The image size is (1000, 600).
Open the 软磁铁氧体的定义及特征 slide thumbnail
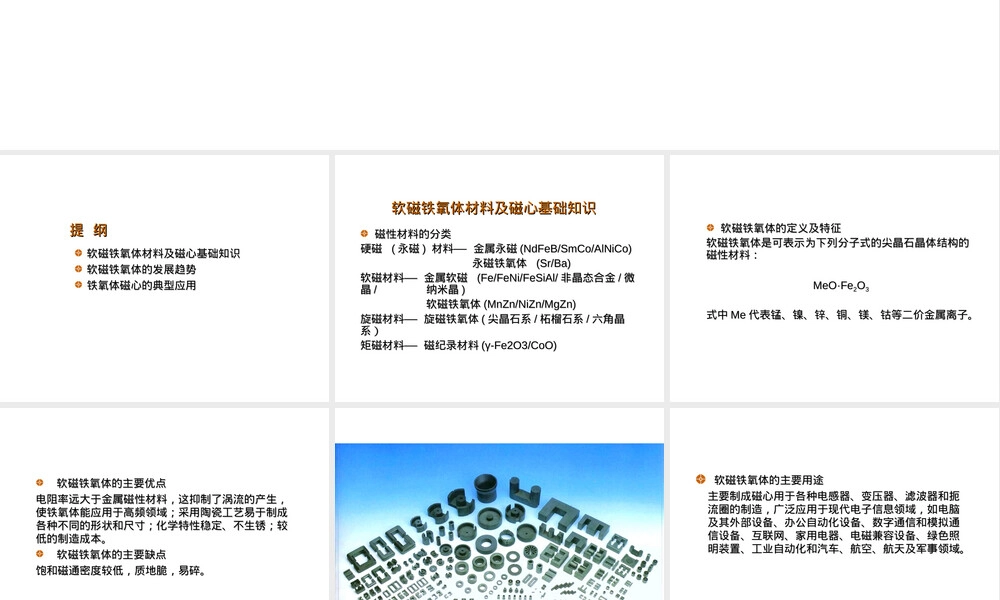(834, 278)
